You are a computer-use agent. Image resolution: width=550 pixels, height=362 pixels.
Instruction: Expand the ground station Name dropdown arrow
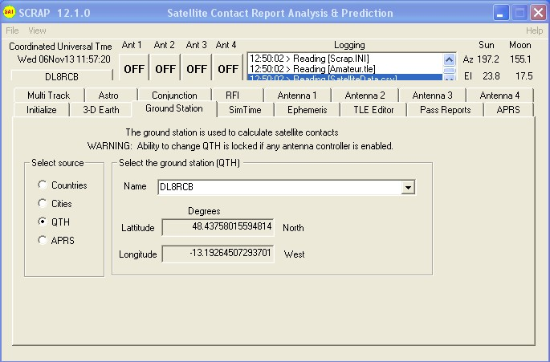tap(408, 187)
